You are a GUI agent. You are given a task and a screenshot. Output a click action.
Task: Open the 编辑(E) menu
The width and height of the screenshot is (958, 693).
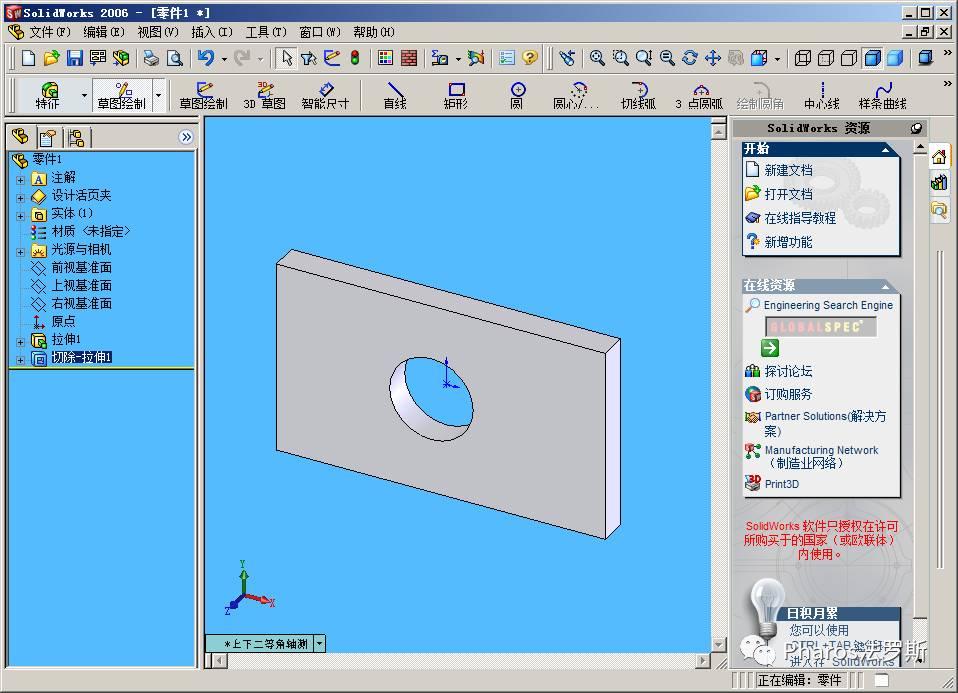coord(103,32)
